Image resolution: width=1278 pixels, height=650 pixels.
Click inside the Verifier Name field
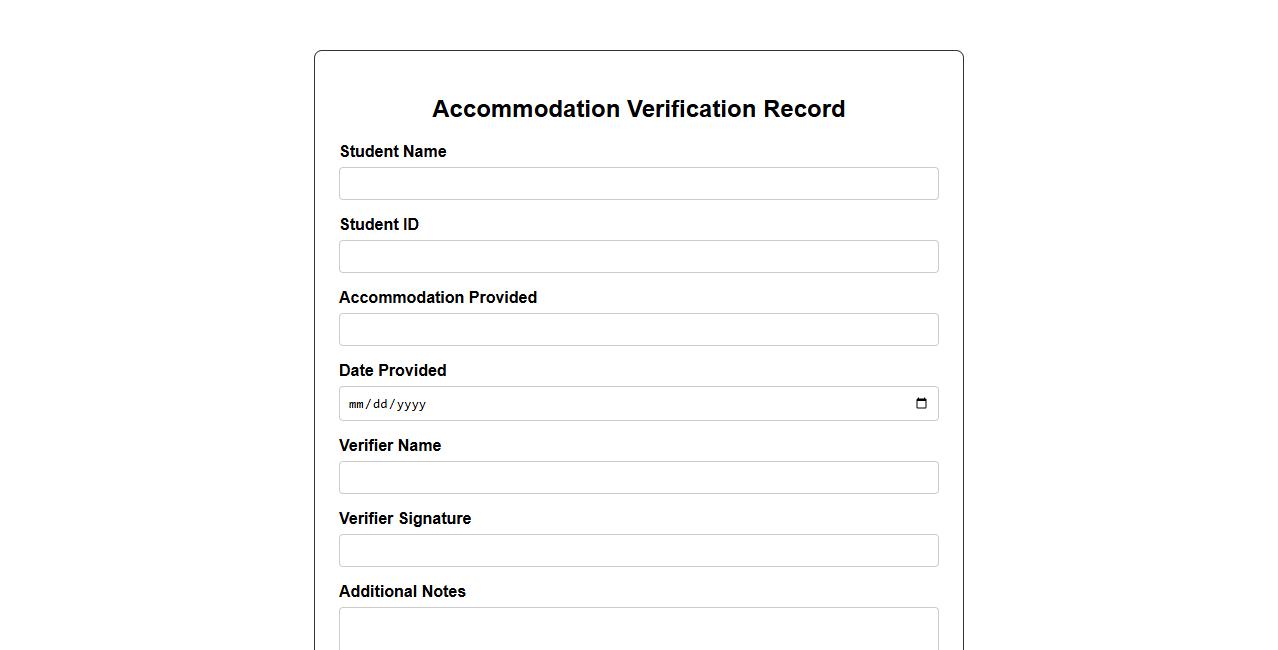(638, 478)
